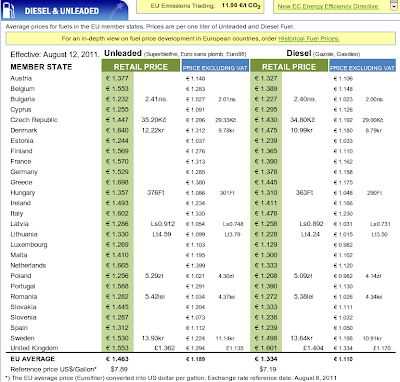Click Hungary unleaded price 376Ft
This screenshot has height=382, width=400.
click(156, 193)
